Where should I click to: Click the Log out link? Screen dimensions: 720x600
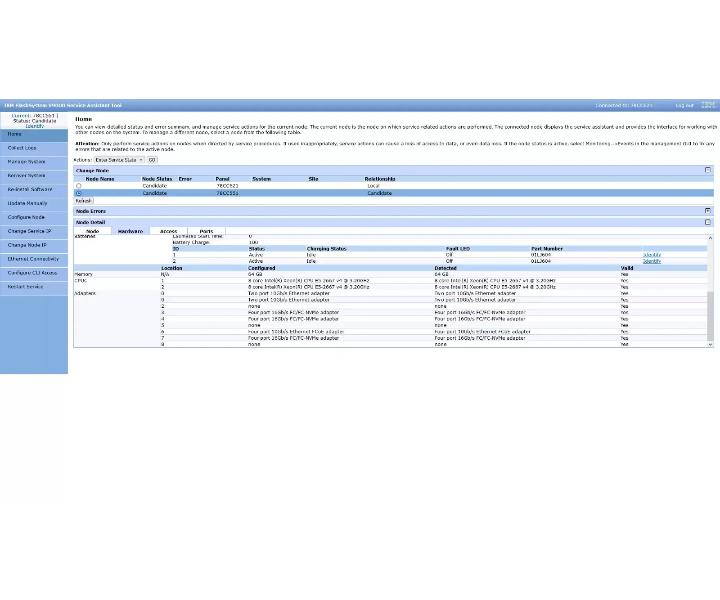click(x=684, y=106)
